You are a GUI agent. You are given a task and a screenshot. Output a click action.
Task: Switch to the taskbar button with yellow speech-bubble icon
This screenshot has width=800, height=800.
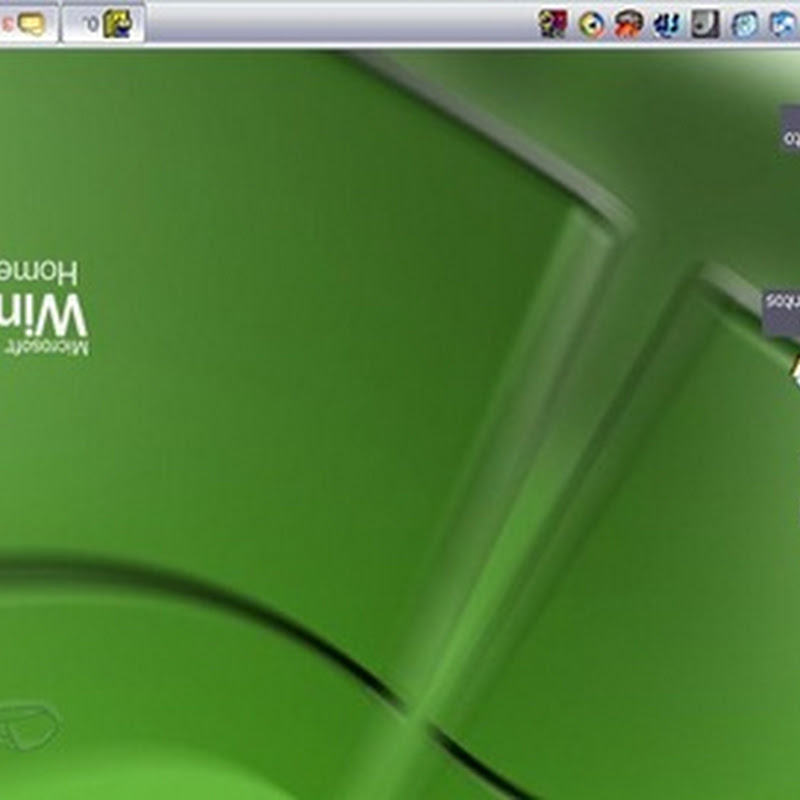click(x=28, y=22)
